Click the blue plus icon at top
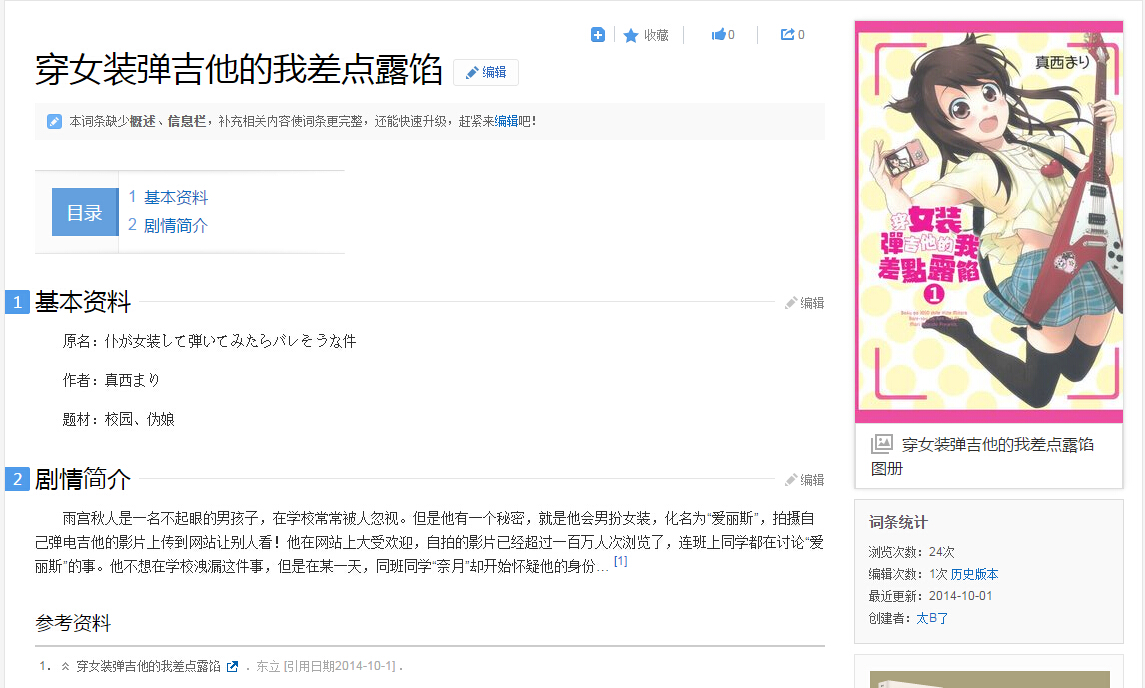Screen dimensions: 1145x688 click(597, 34)
